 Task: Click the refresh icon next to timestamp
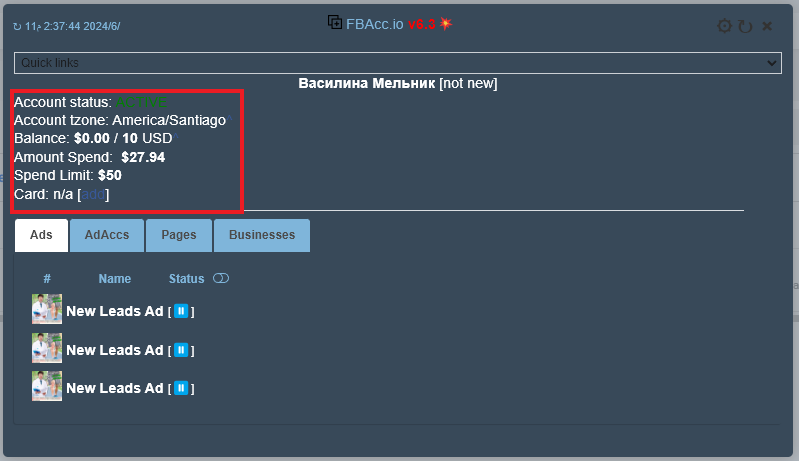click(17, 26)
